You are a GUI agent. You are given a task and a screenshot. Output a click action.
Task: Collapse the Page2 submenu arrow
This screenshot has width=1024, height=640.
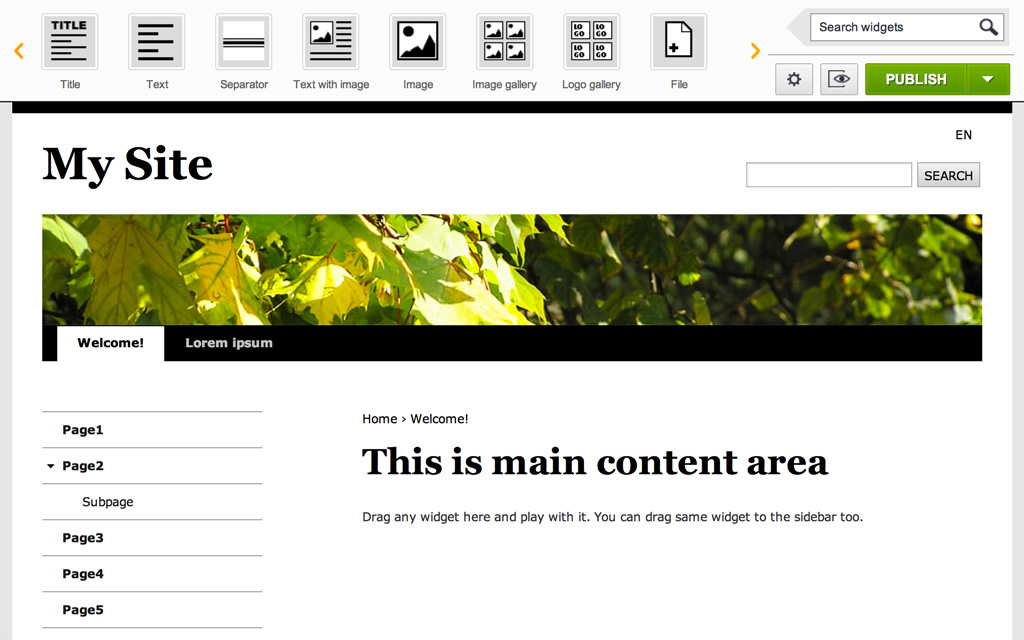tap(50, 466)
